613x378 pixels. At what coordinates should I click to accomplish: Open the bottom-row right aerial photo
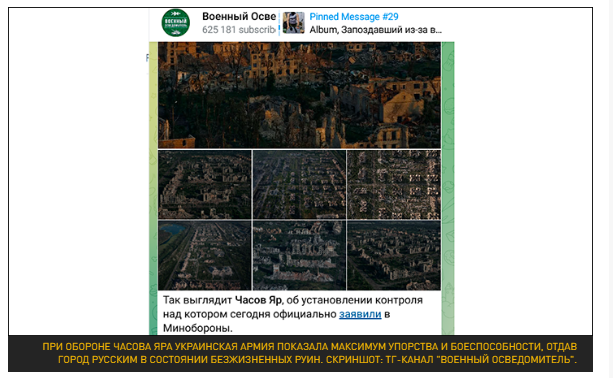pyautogui.click(x=394, y=255)
